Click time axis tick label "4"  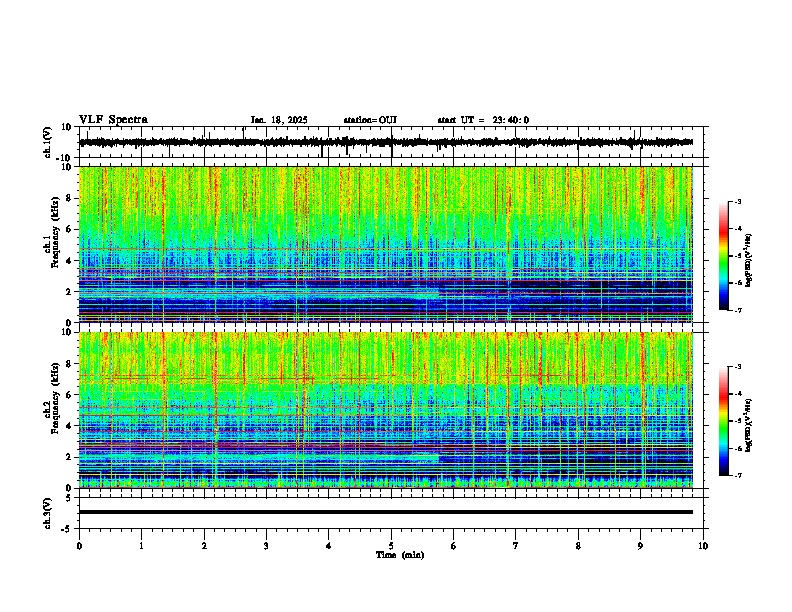tap(329, 546)
